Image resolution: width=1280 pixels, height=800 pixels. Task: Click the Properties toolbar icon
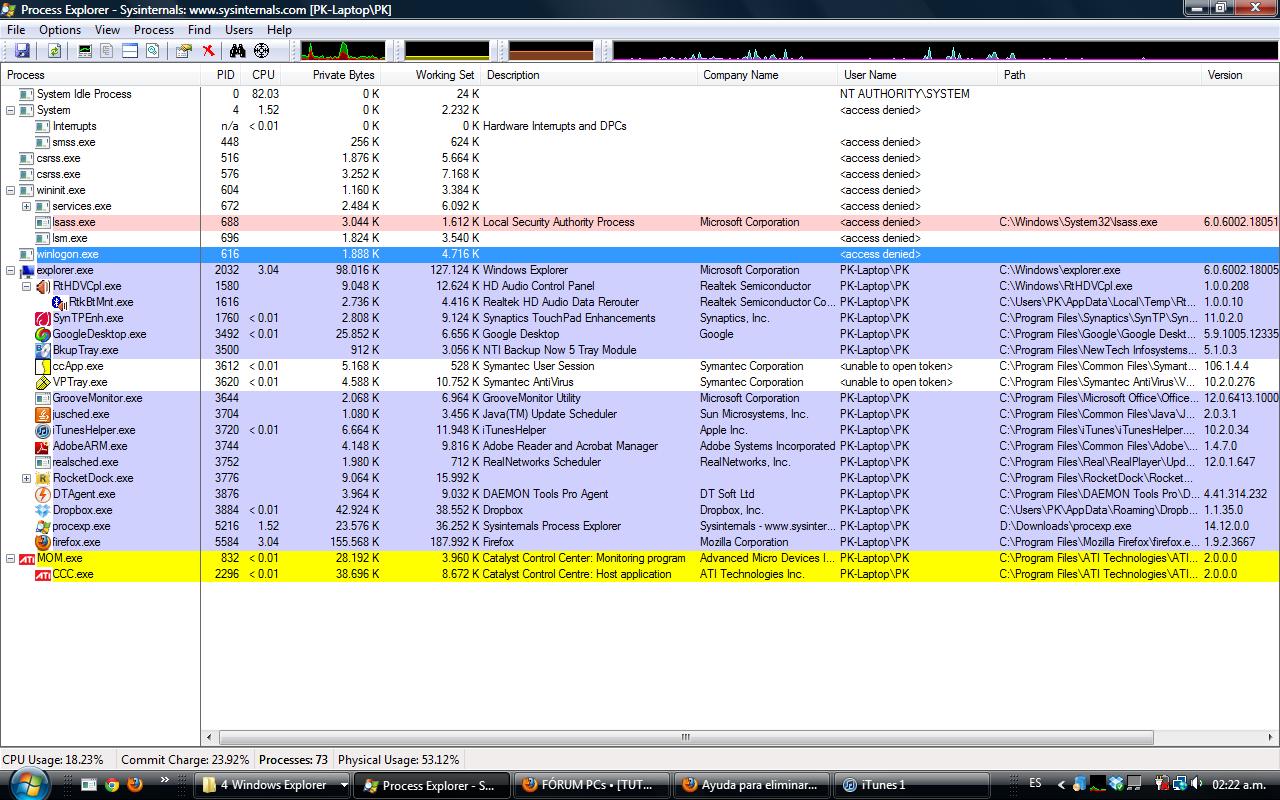pyautogui.click(x=184, y=51)
